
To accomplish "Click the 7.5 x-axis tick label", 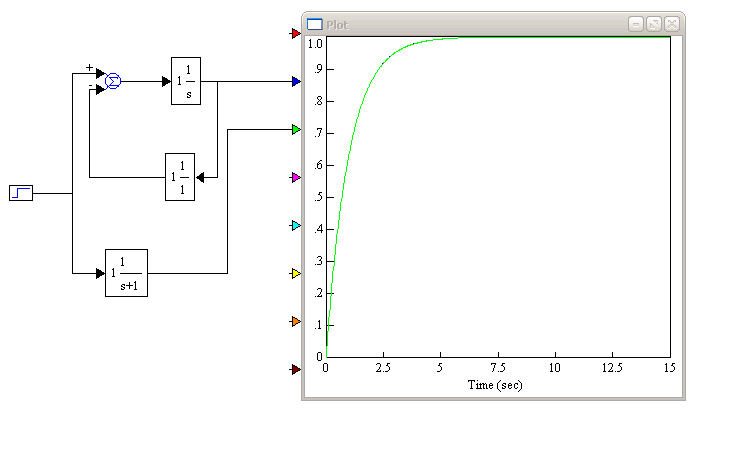I will 498,368.
